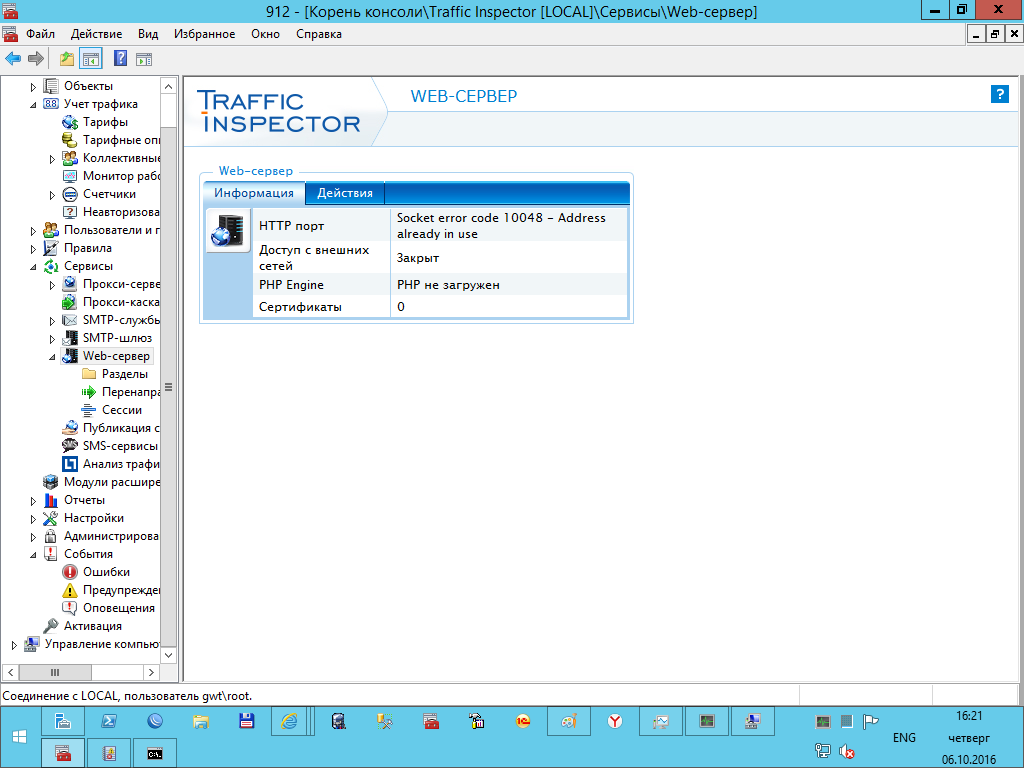
Task: Open the command prompt taskbar button
Action: (x=154, y=754)
